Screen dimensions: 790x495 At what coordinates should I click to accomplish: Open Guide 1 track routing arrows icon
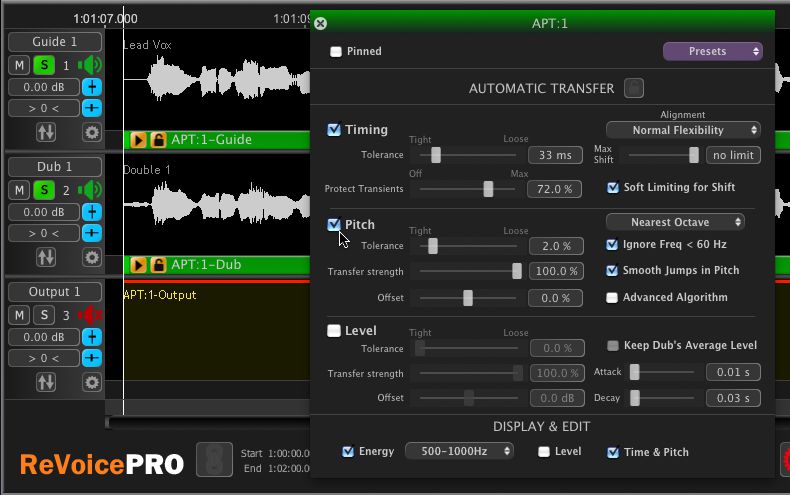pyautogui.click(x=46, y=132)
